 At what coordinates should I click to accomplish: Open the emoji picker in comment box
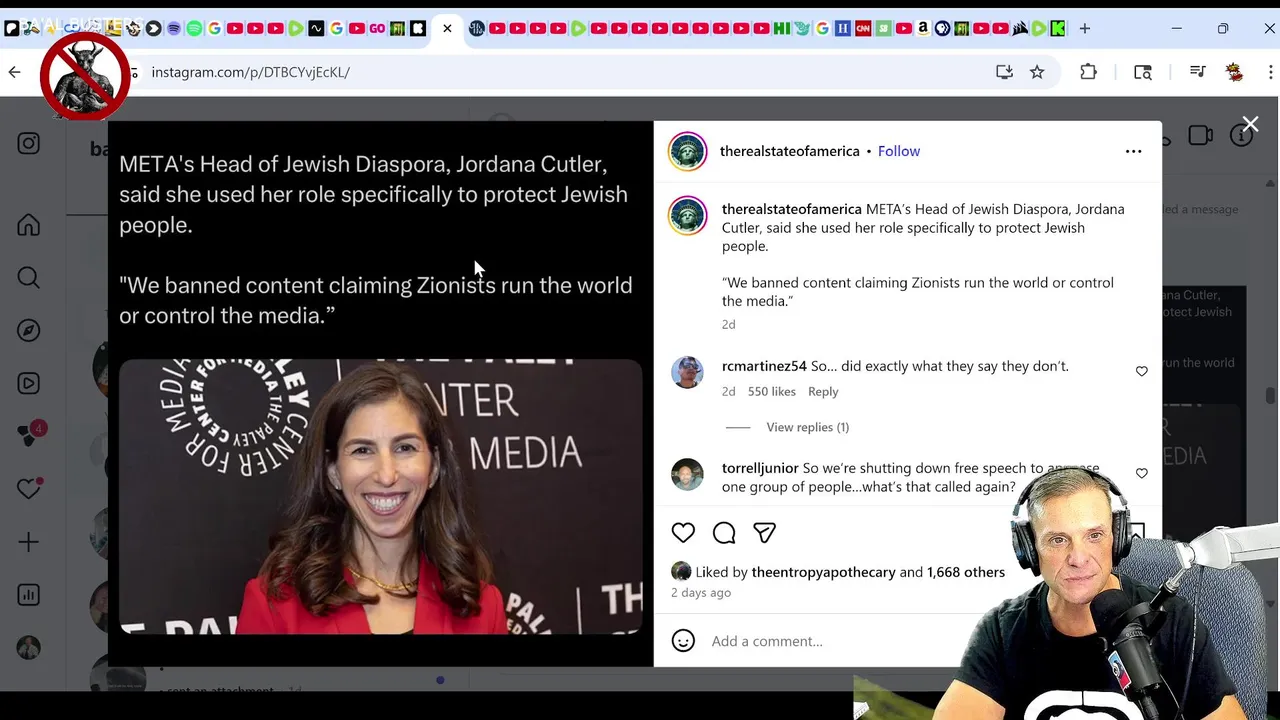point(683,641)
